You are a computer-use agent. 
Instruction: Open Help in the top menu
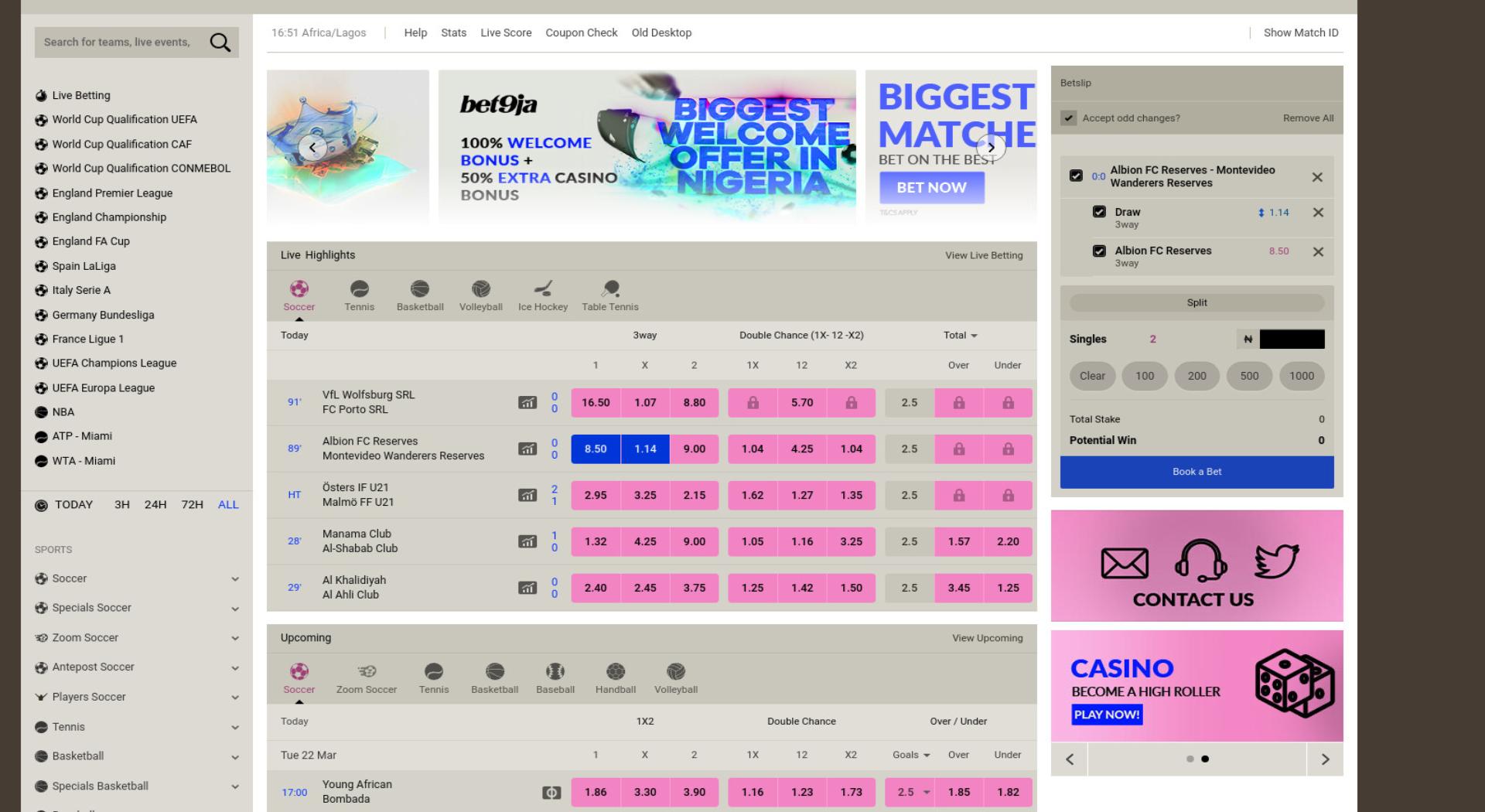click(x=415, y=32)
